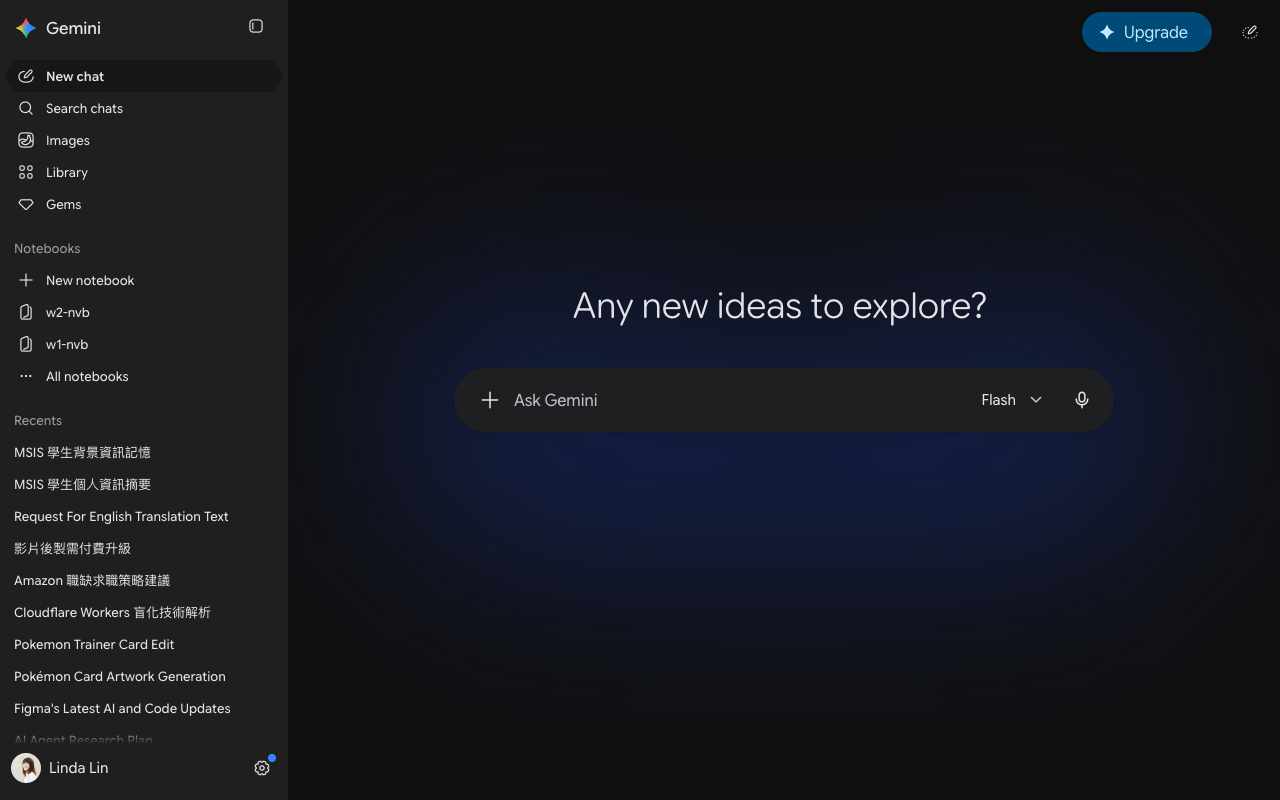Image resolution: width=1280 pixels, height=800 pixels.
Task: Create a New notebook
Action: [144, 280]
